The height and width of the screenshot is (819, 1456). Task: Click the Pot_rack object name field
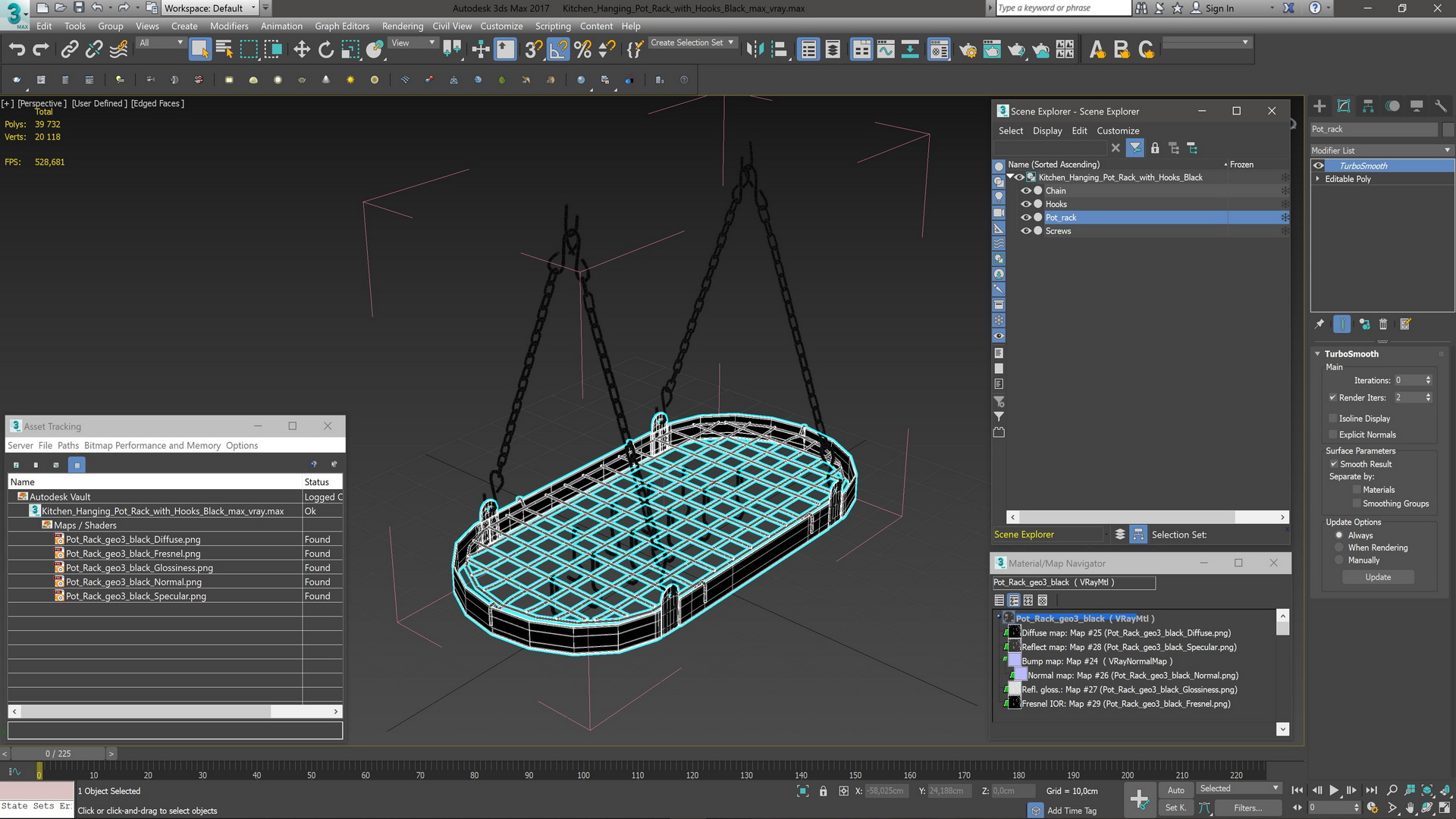(x=1375, y=130)
